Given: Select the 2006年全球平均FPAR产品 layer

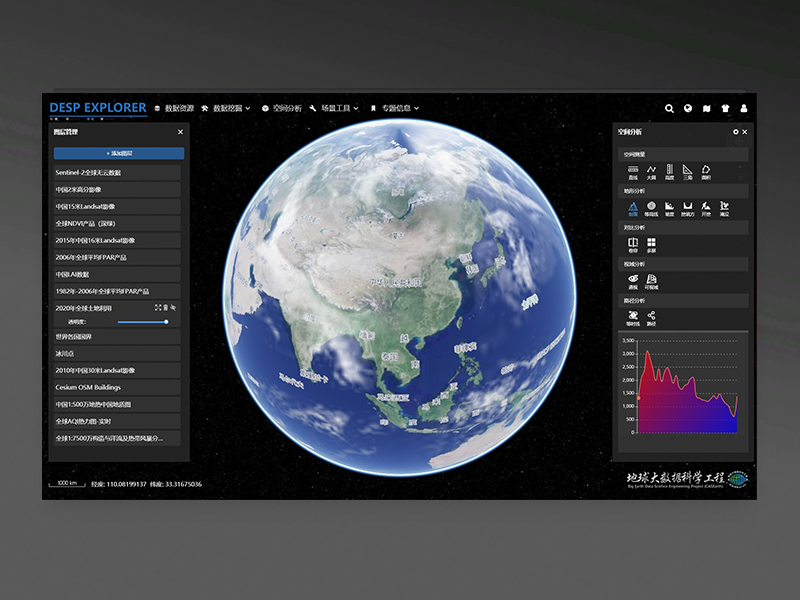Looking at the screenshot, I should click(x=117, y=257).
